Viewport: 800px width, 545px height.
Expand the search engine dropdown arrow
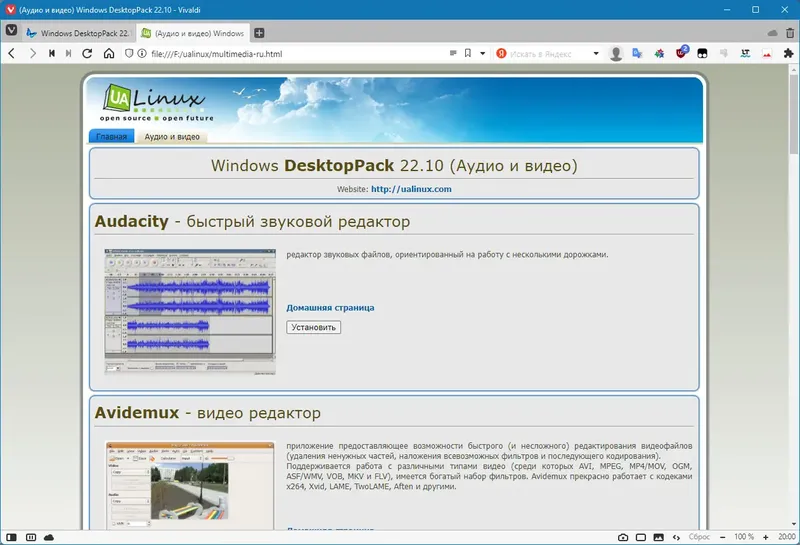(x=596, y=54)
